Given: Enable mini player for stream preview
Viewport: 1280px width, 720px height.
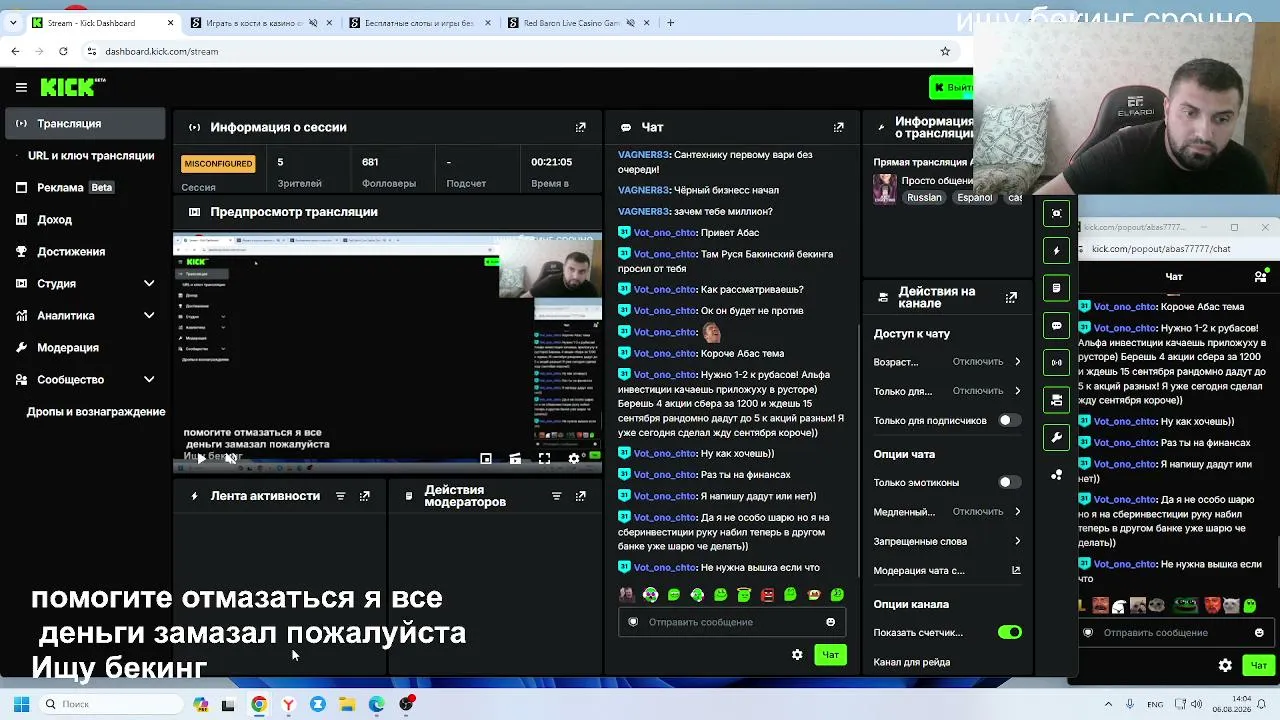Looking at the screenshot, I should 486,458.
